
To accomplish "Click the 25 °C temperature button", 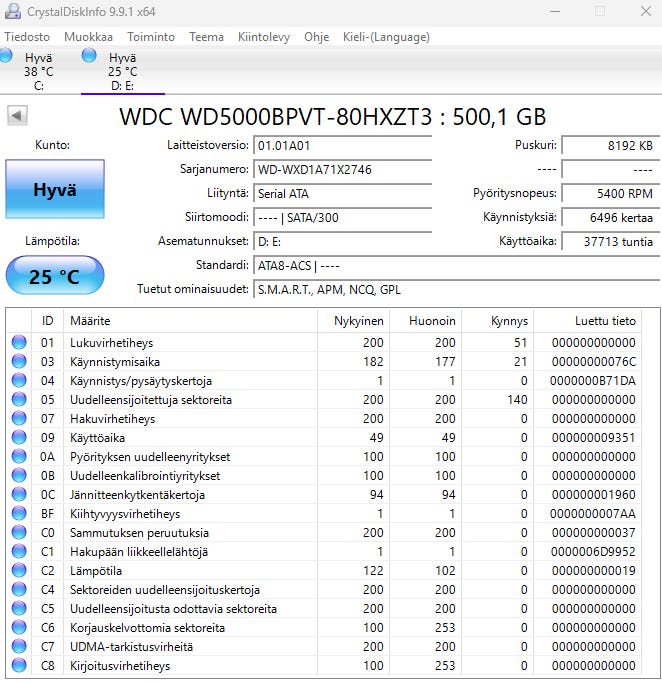I will click(55, 276).
